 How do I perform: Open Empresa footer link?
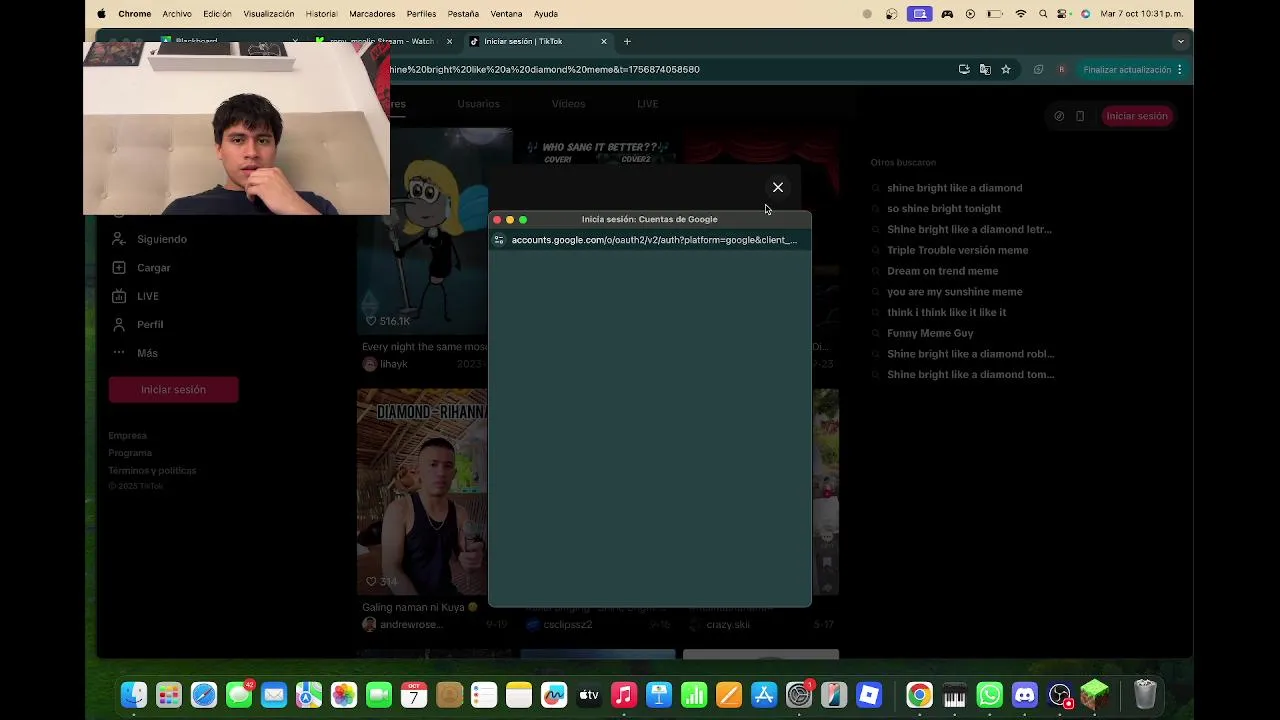[128, 436]
